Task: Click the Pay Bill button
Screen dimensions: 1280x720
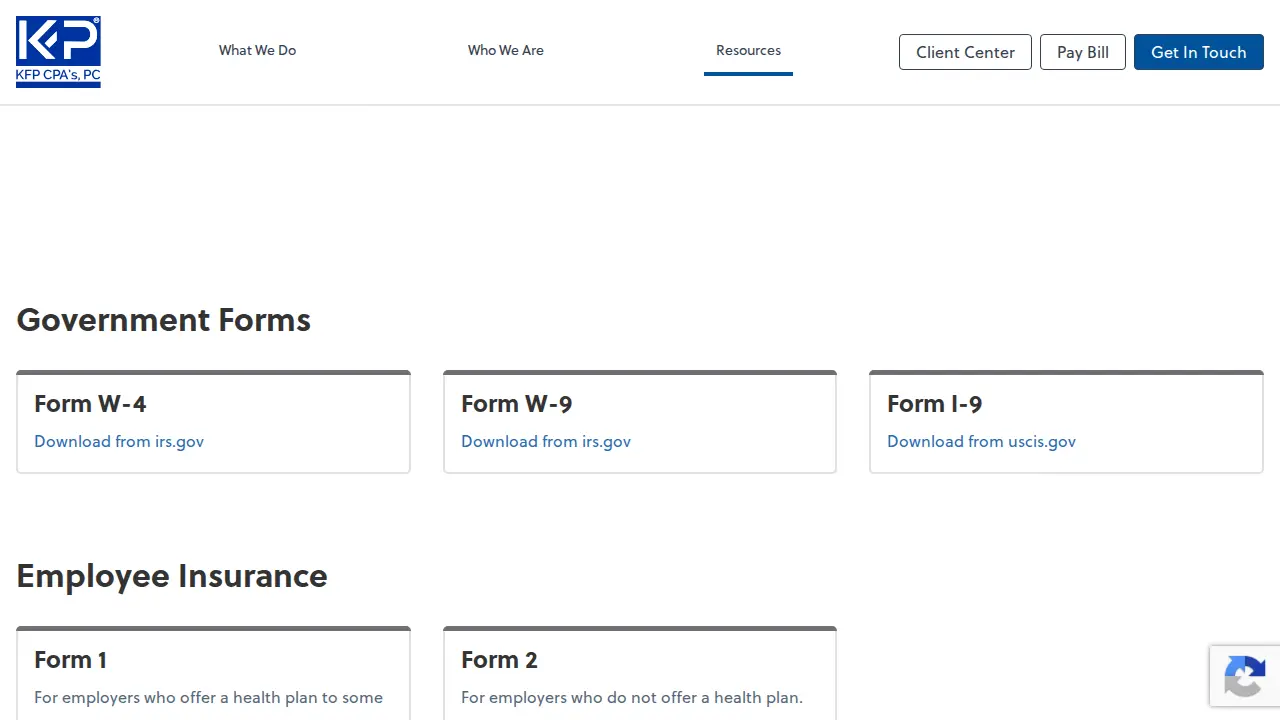Action: pyautogui.click(x=1083, y=52)
